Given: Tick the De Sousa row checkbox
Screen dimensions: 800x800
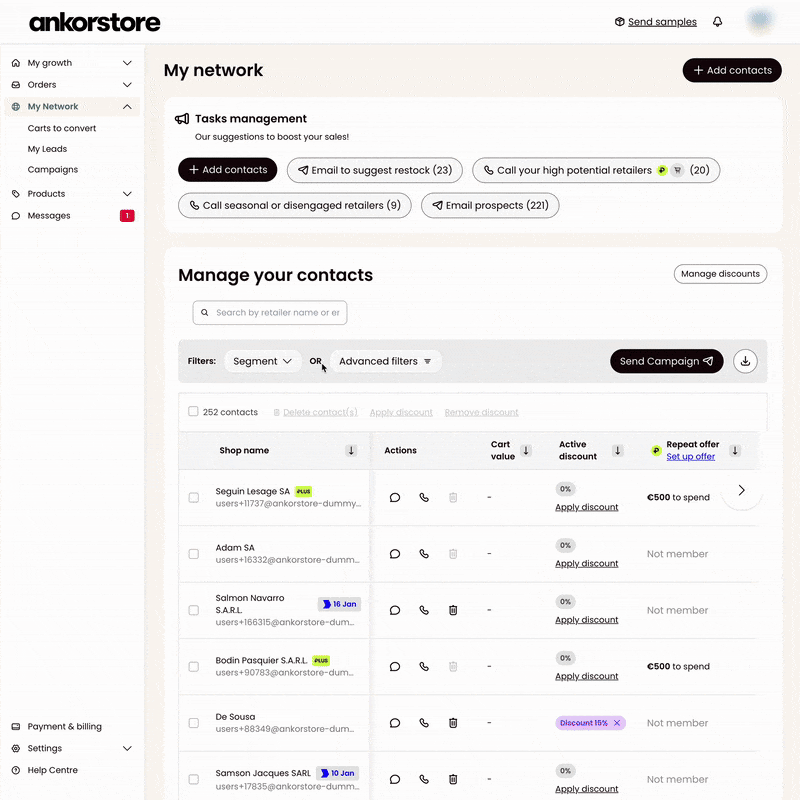Looking at the screenshot, I should click(x=194, y=723).
